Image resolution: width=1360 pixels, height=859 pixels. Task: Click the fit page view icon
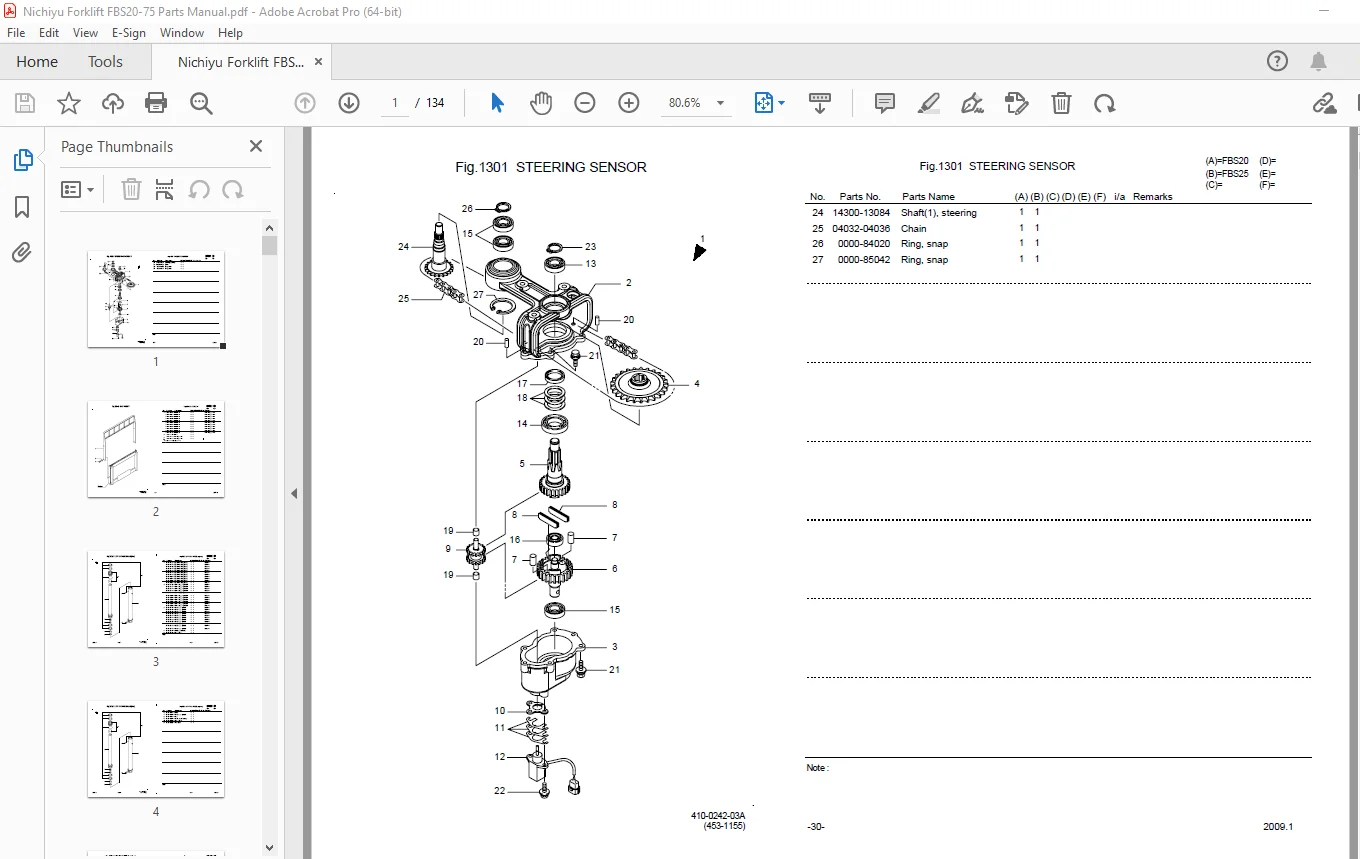point(764,103)
